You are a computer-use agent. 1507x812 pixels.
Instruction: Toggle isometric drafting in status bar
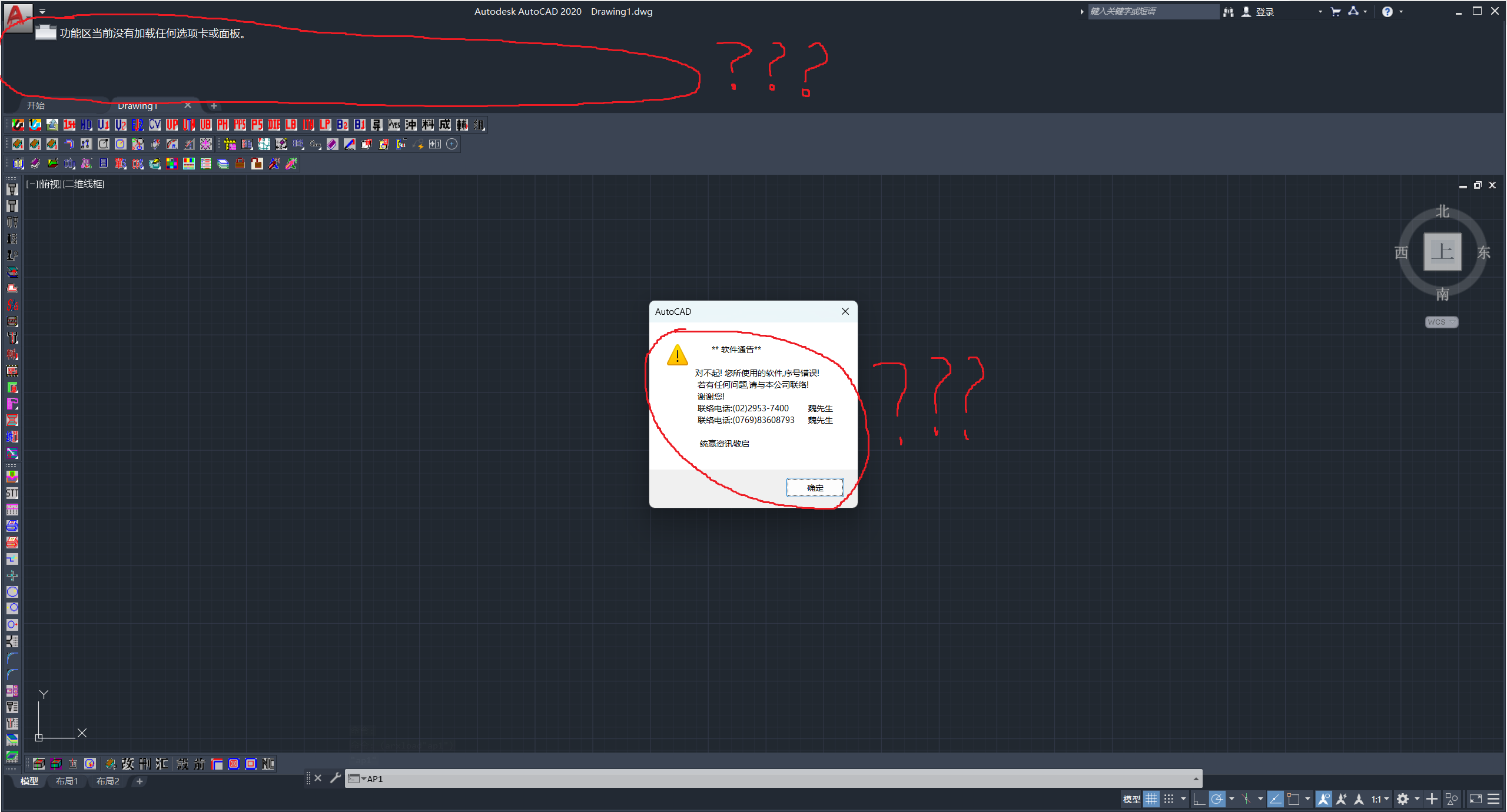[x=1246, y=799]
